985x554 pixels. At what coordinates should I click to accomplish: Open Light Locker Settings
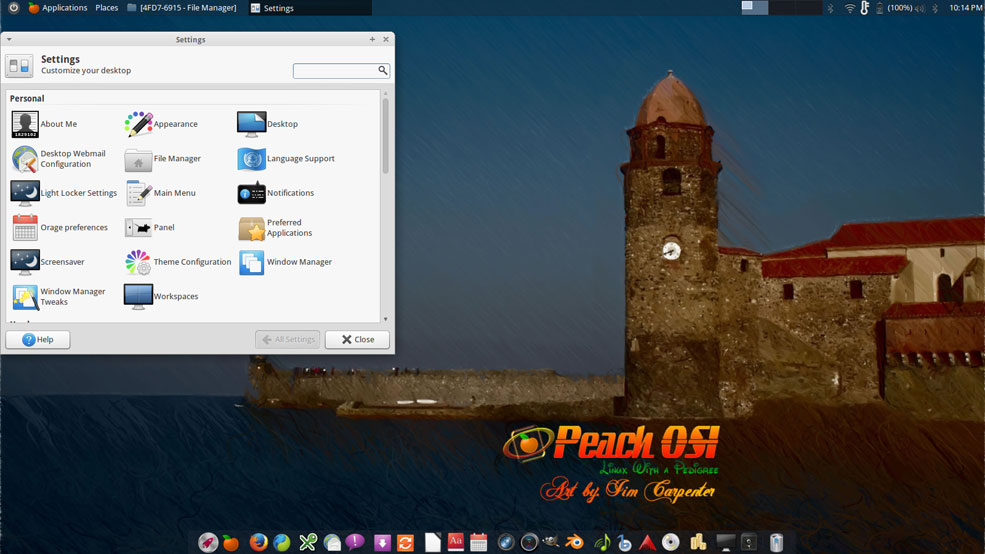point(63,193)
